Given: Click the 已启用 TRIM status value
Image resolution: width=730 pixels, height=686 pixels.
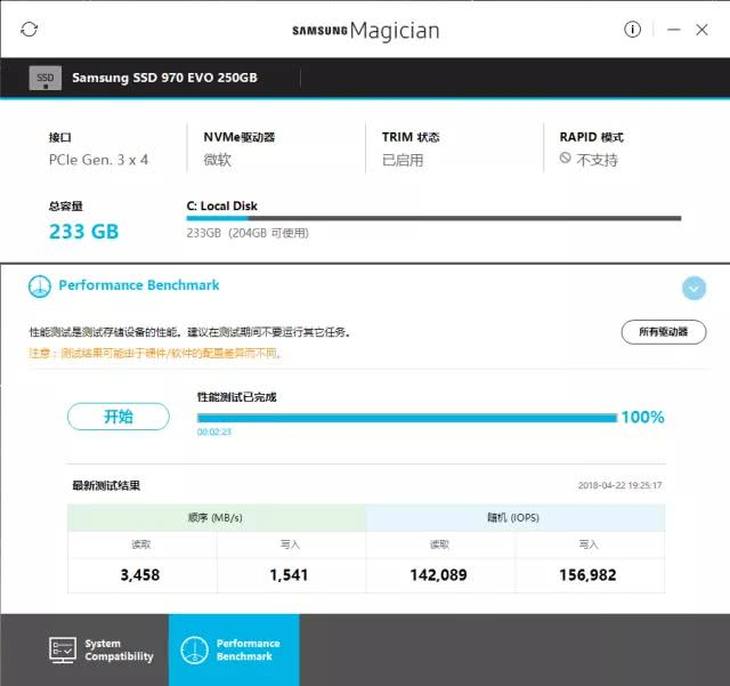Looking at the screenshot, I should (403, 160).
